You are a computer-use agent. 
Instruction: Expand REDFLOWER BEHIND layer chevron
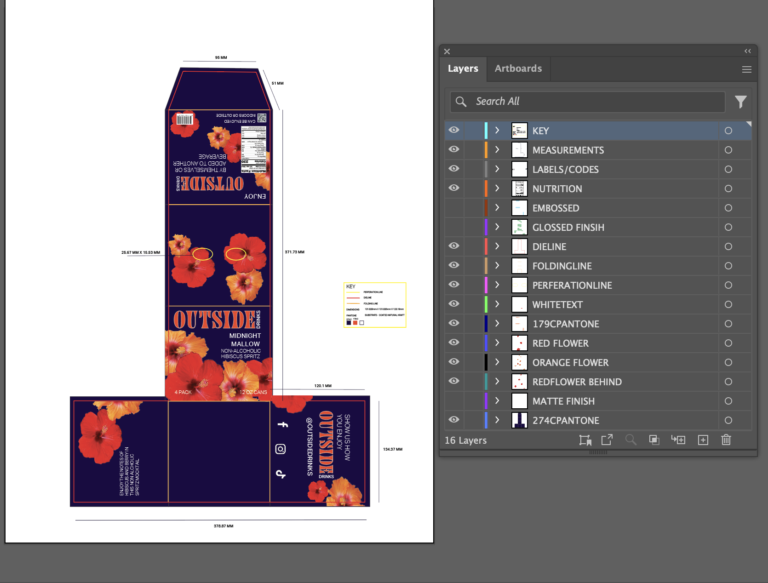click(x=497, y=381)
